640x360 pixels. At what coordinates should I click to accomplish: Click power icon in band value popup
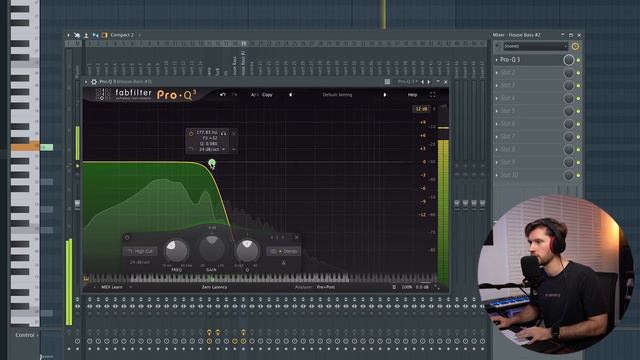click(191, 133)
